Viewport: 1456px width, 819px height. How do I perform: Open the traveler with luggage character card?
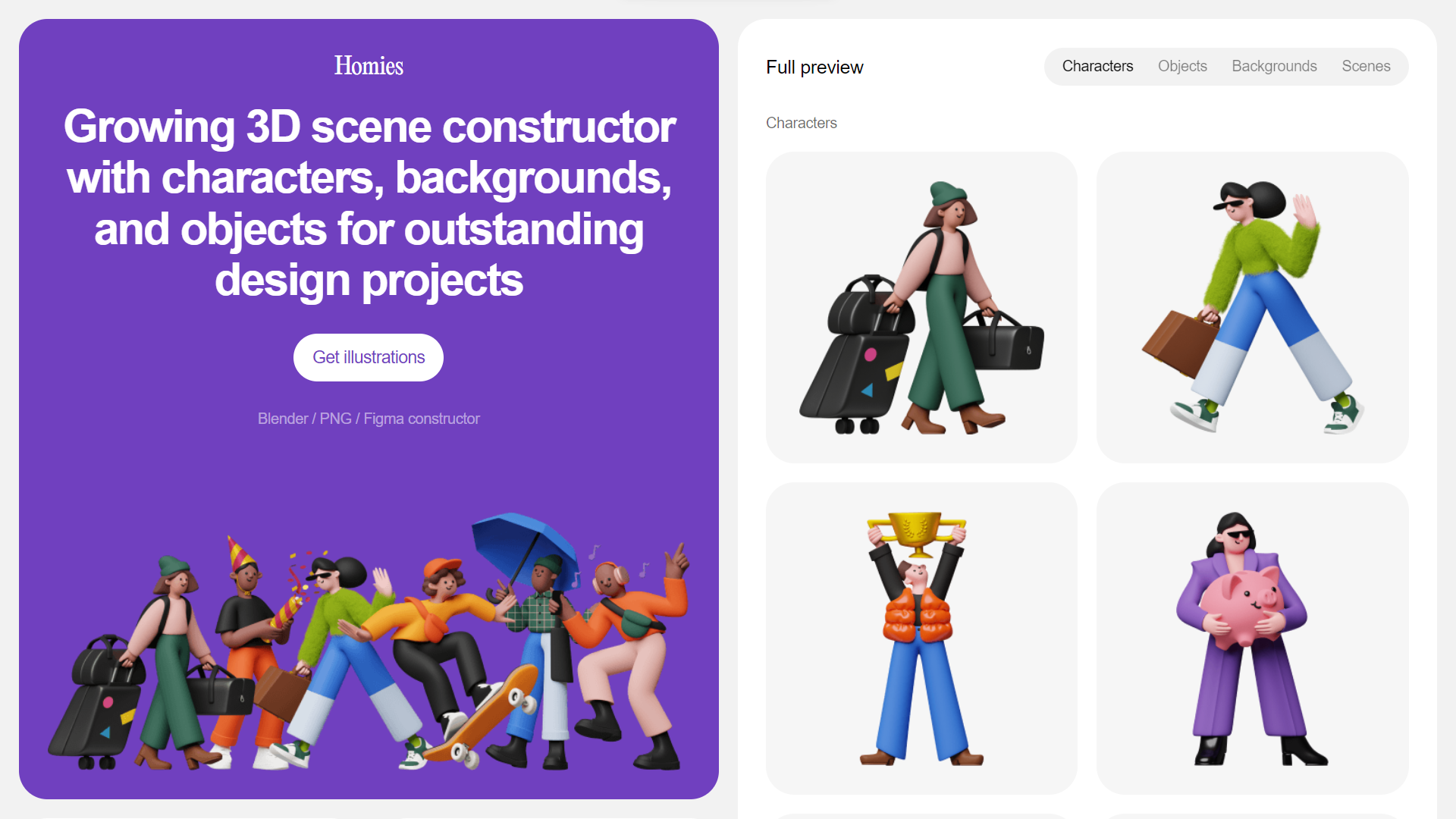(x=921, y=307)
